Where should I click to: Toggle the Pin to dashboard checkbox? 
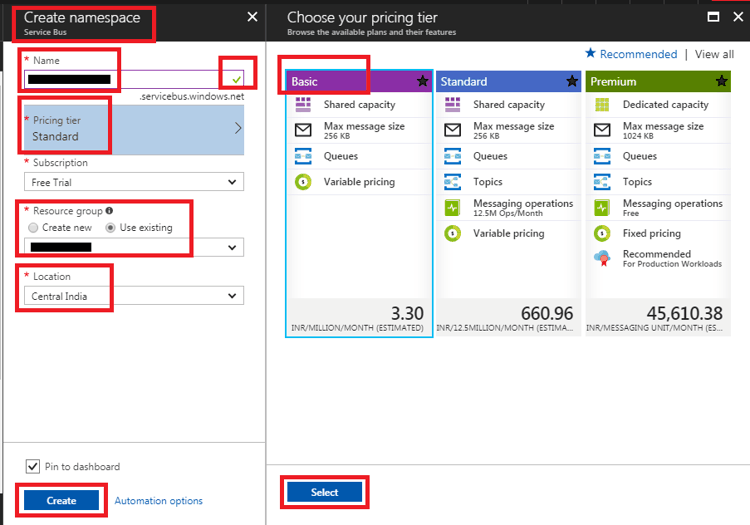[32, 467]
